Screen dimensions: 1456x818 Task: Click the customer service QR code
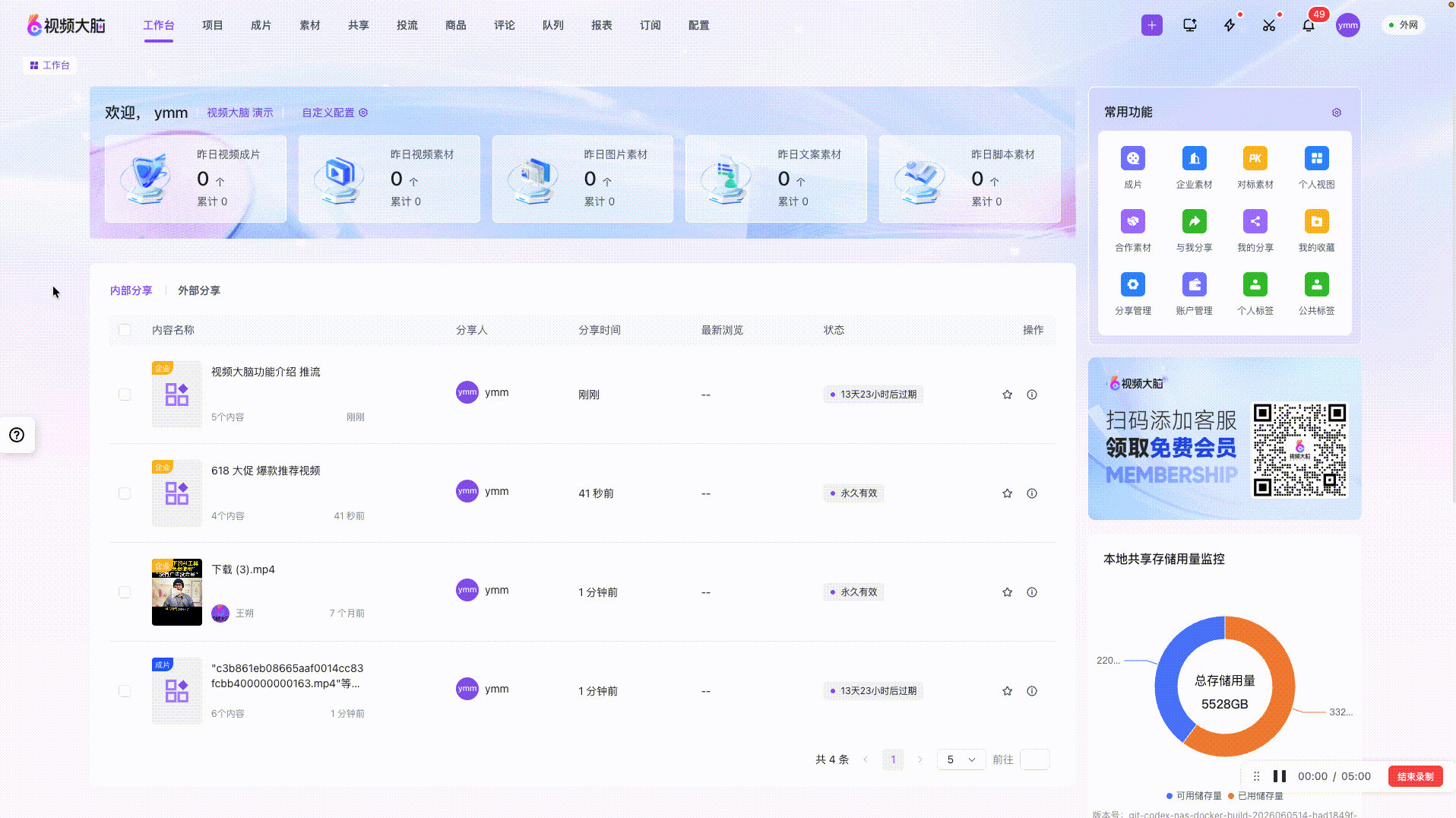pos(1299,450)
